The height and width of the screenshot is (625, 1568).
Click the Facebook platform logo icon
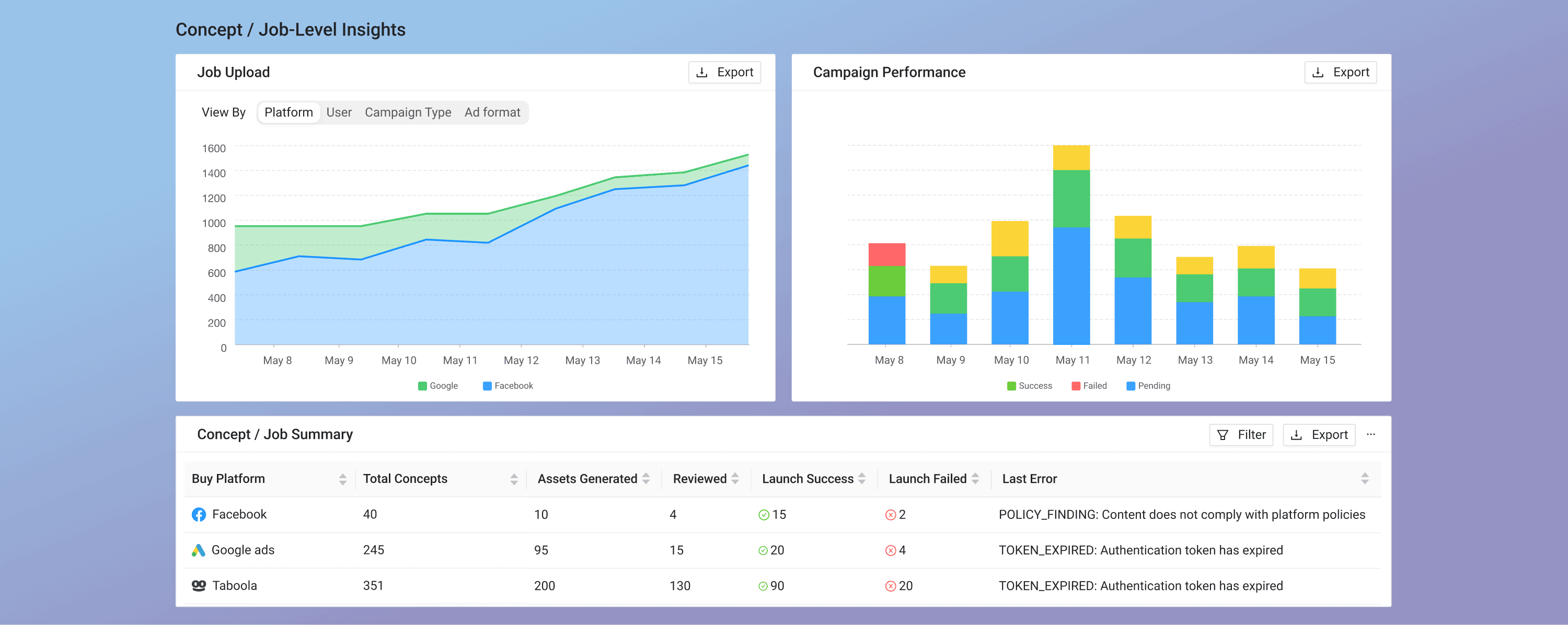point(199,514)
